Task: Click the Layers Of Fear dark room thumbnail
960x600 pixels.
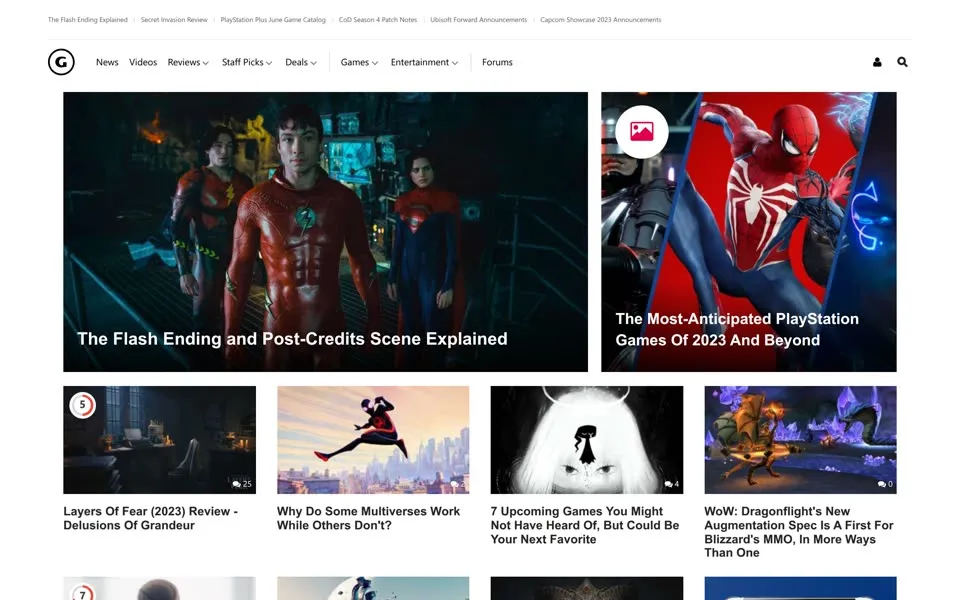Action: click(159, 440)
